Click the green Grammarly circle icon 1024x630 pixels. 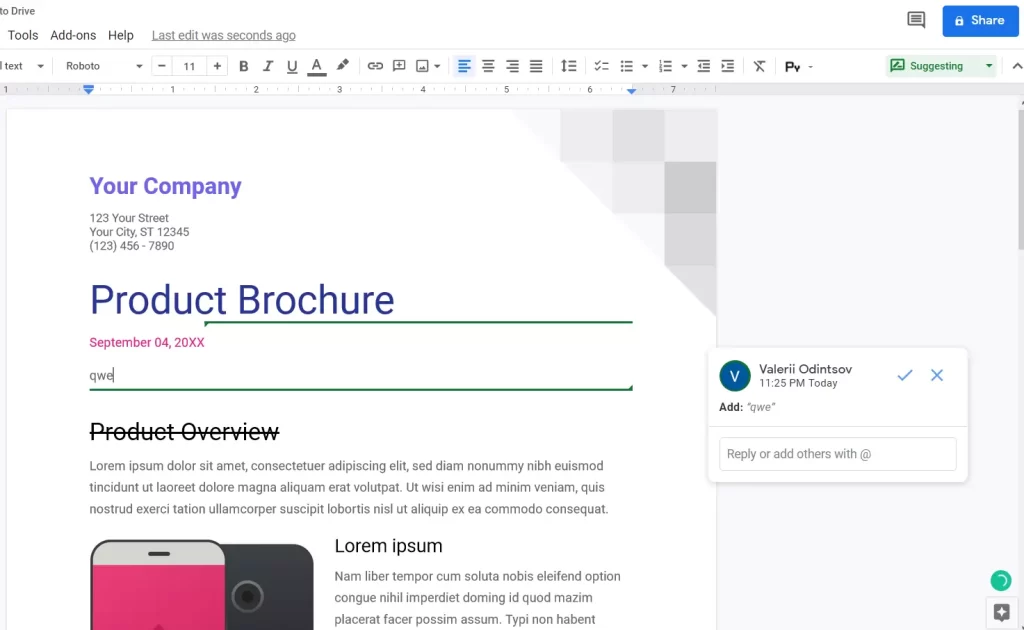click(x=1000, y=580)
